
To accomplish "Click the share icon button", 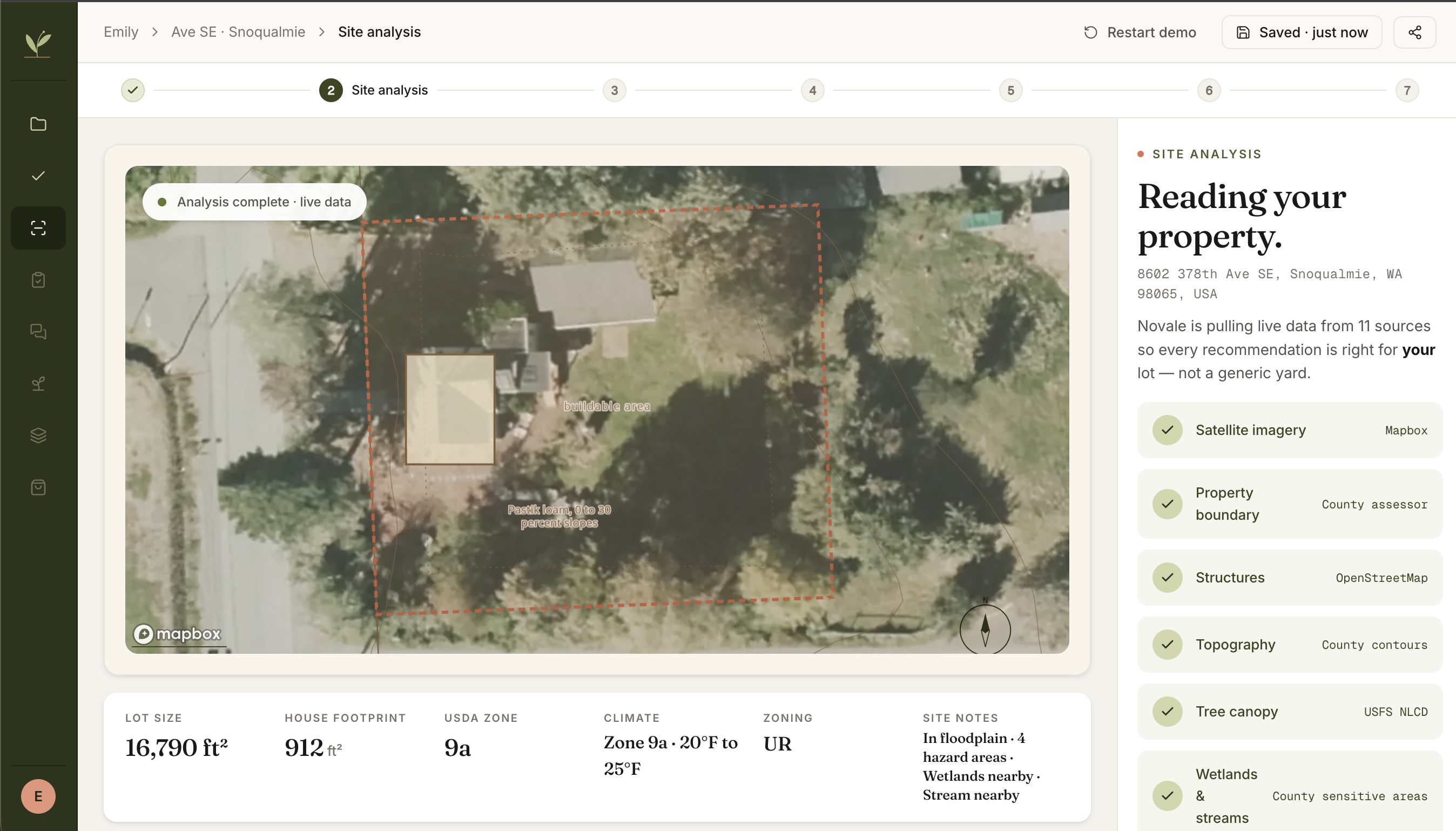I will [x=1414, y=32].
